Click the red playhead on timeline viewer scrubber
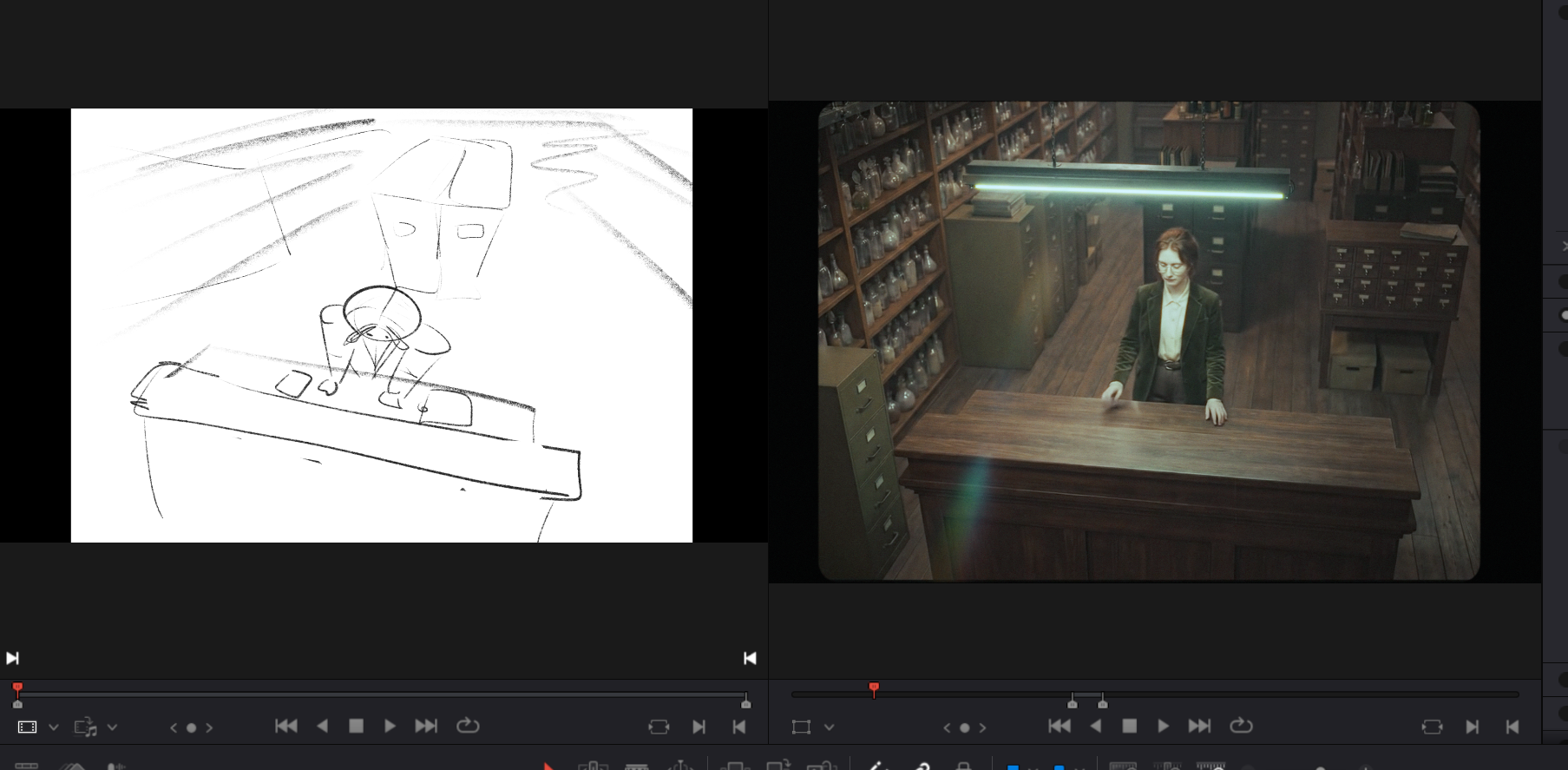The height and width of the screenshot is (770, 1568). tap(874, 689)
